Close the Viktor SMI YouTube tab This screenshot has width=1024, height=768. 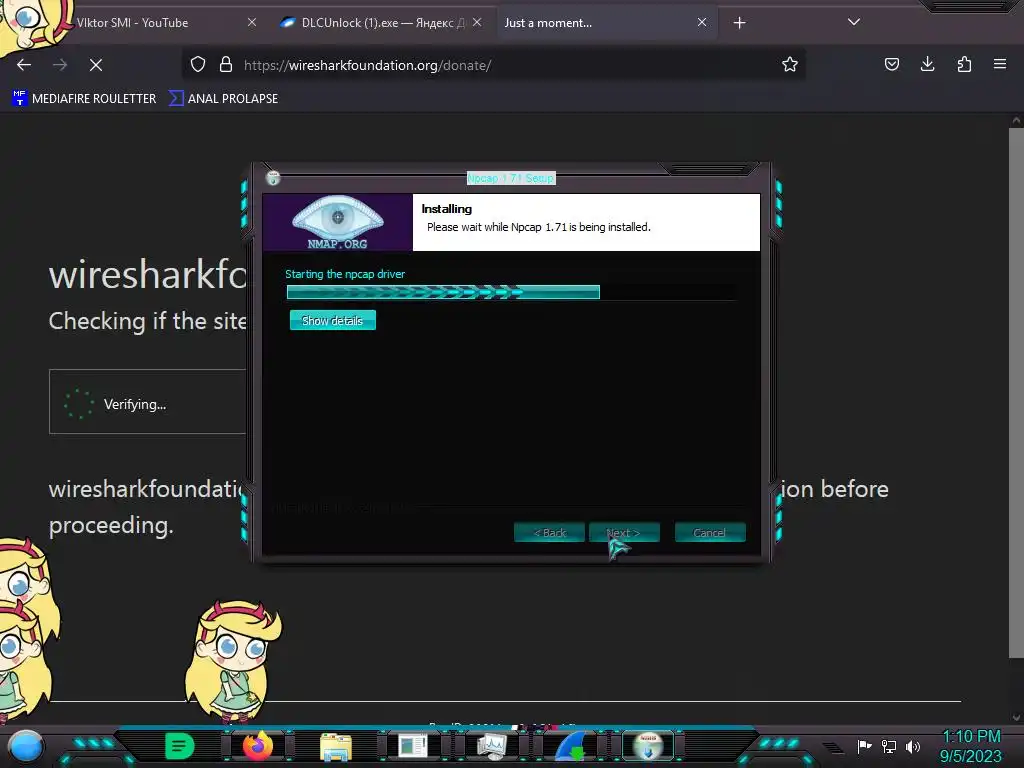(x=252, y=22)
